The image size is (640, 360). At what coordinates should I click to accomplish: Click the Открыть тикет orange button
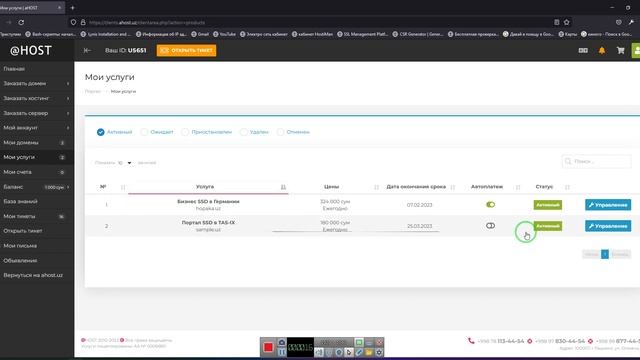tap(187, 51)
